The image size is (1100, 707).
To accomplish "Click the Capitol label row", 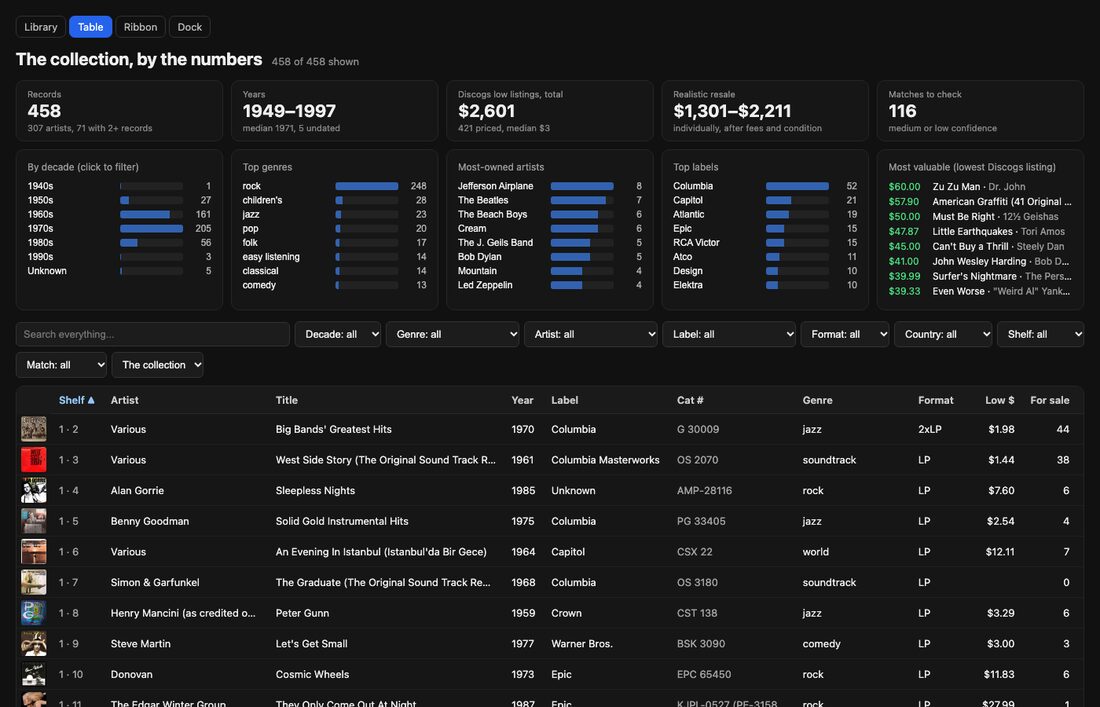I will (765, 200).
